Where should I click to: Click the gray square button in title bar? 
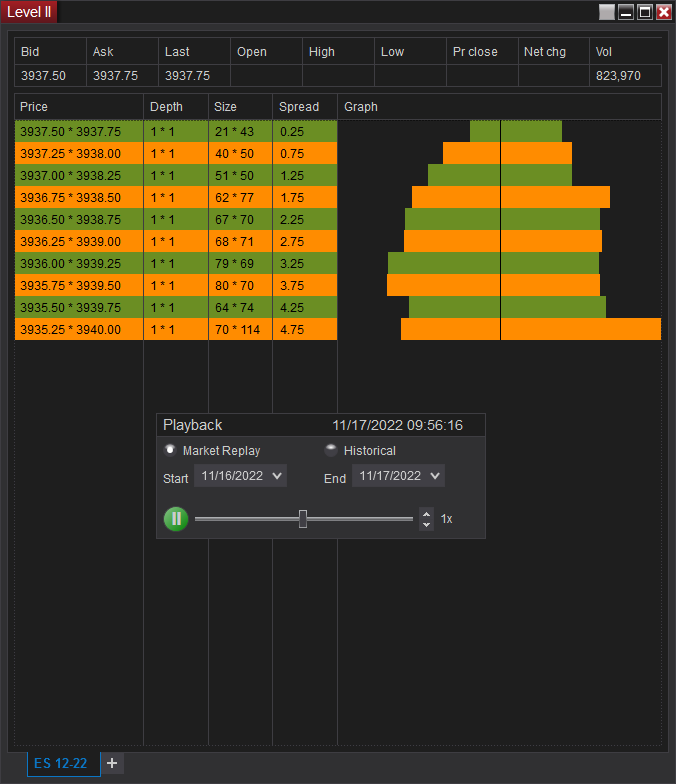pos(607,12)
